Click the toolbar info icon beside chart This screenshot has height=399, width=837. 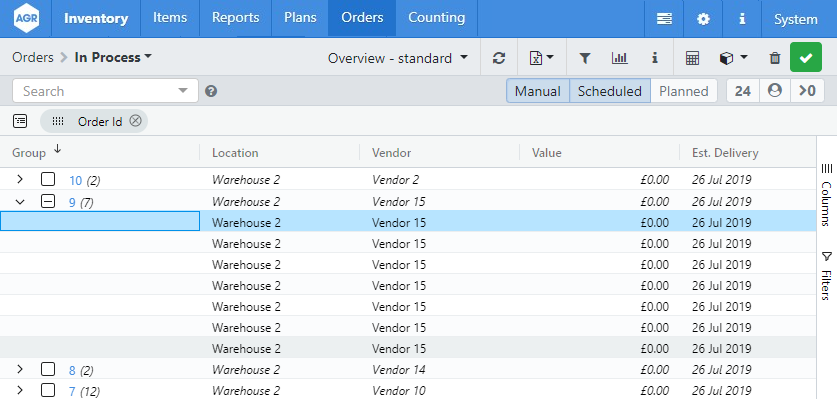pos(655,58)
